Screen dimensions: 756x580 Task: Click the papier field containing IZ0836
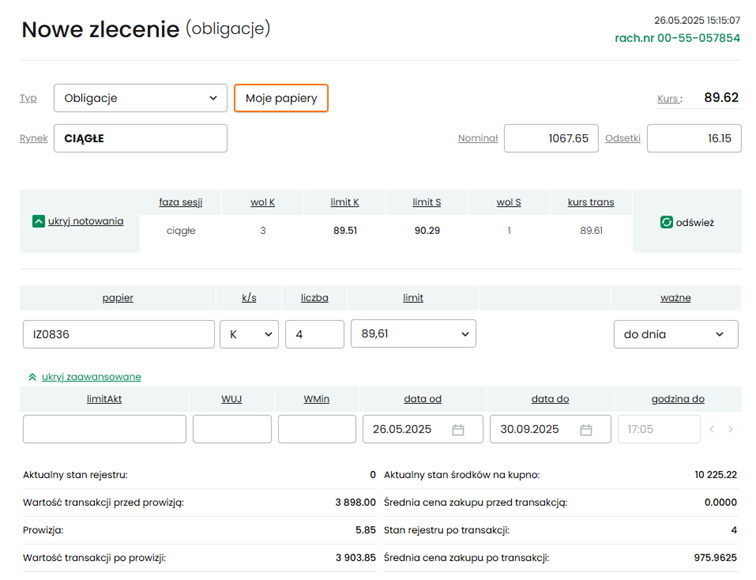[x=118, y=334]
